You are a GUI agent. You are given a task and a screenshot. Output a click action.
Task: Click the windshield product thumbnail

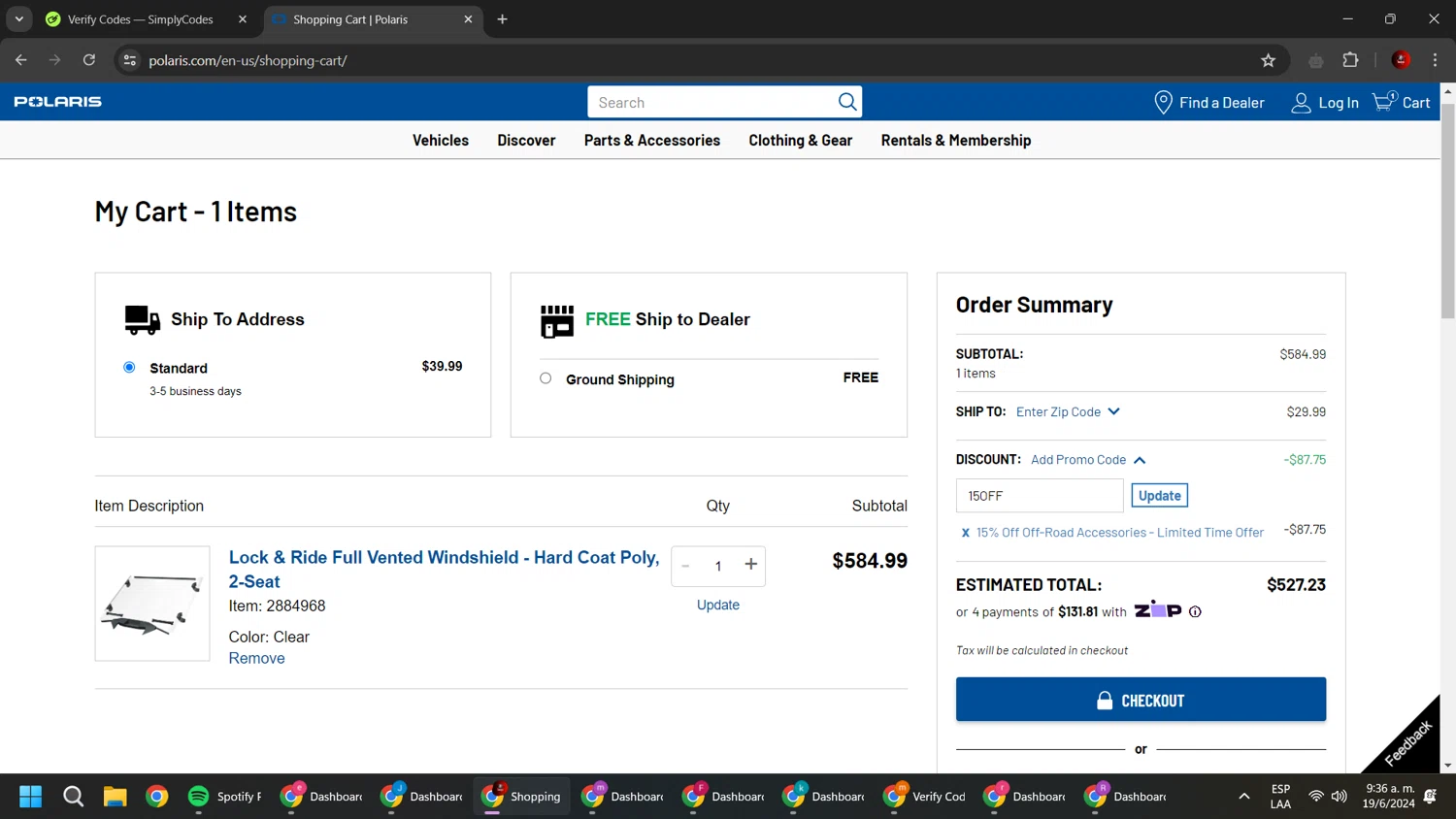click(152, 604)
